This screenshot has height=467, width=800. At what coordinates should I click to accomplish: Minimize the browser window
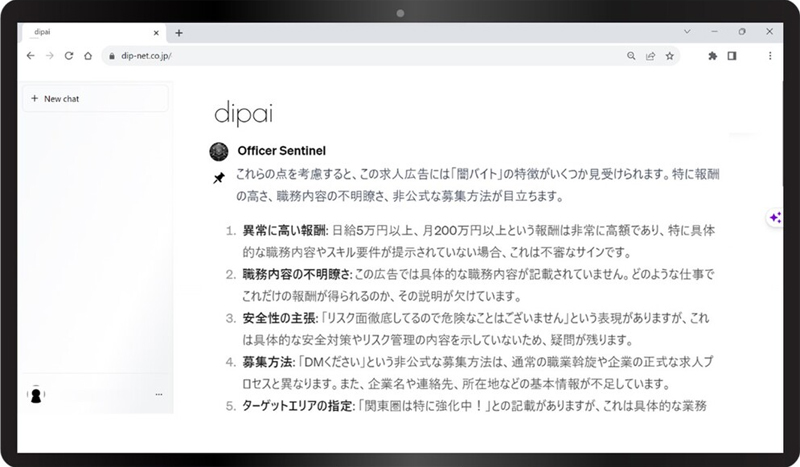tap(714, 32)
